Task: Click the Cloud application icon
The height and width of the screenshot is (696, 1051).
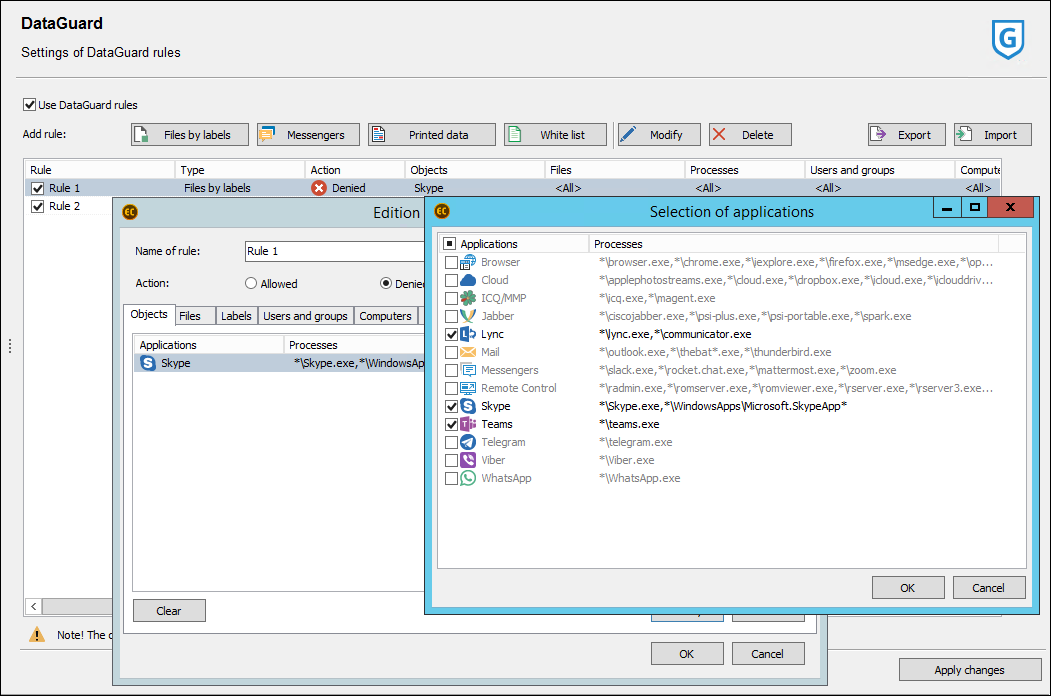Action: pyautogui.click(x=468, y=280)
